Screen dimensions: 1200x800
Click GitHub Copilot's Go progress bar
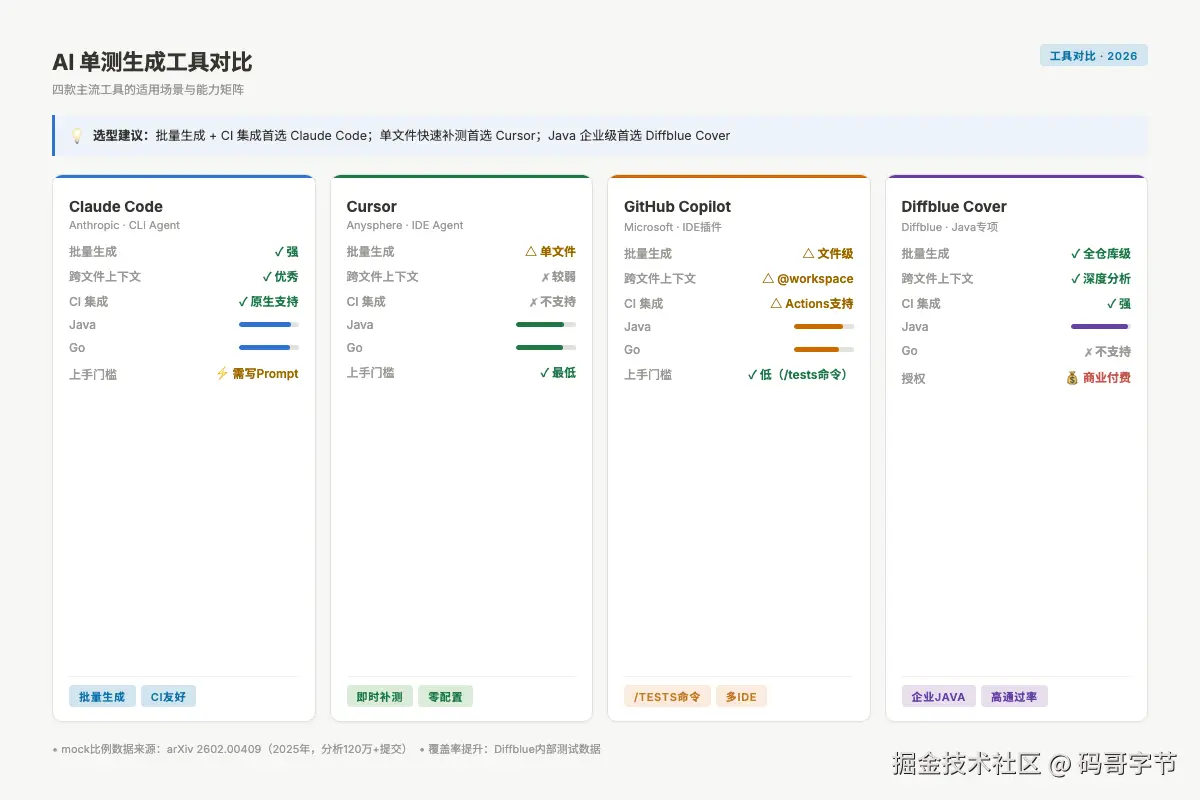pos(824,350)
